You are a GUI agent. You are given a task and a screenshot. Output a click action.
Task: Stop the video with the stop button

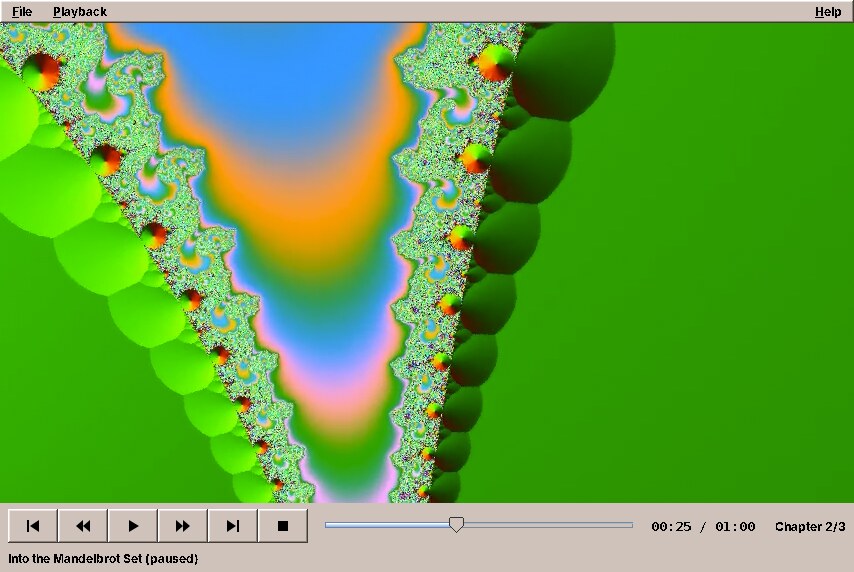click(283, 526)
